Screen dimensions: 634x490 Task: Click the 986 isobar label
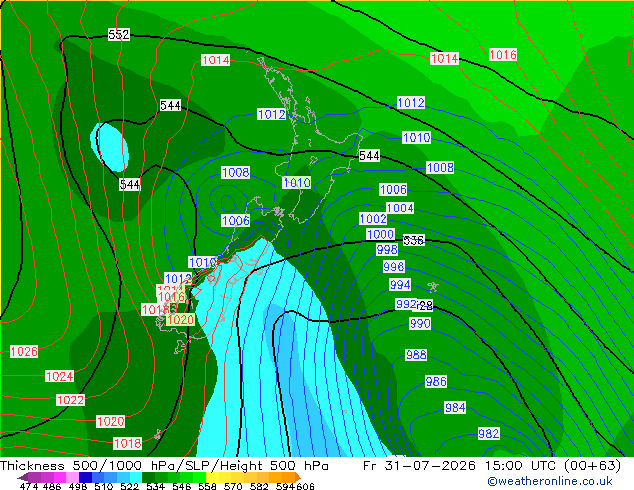coord(436,381)
